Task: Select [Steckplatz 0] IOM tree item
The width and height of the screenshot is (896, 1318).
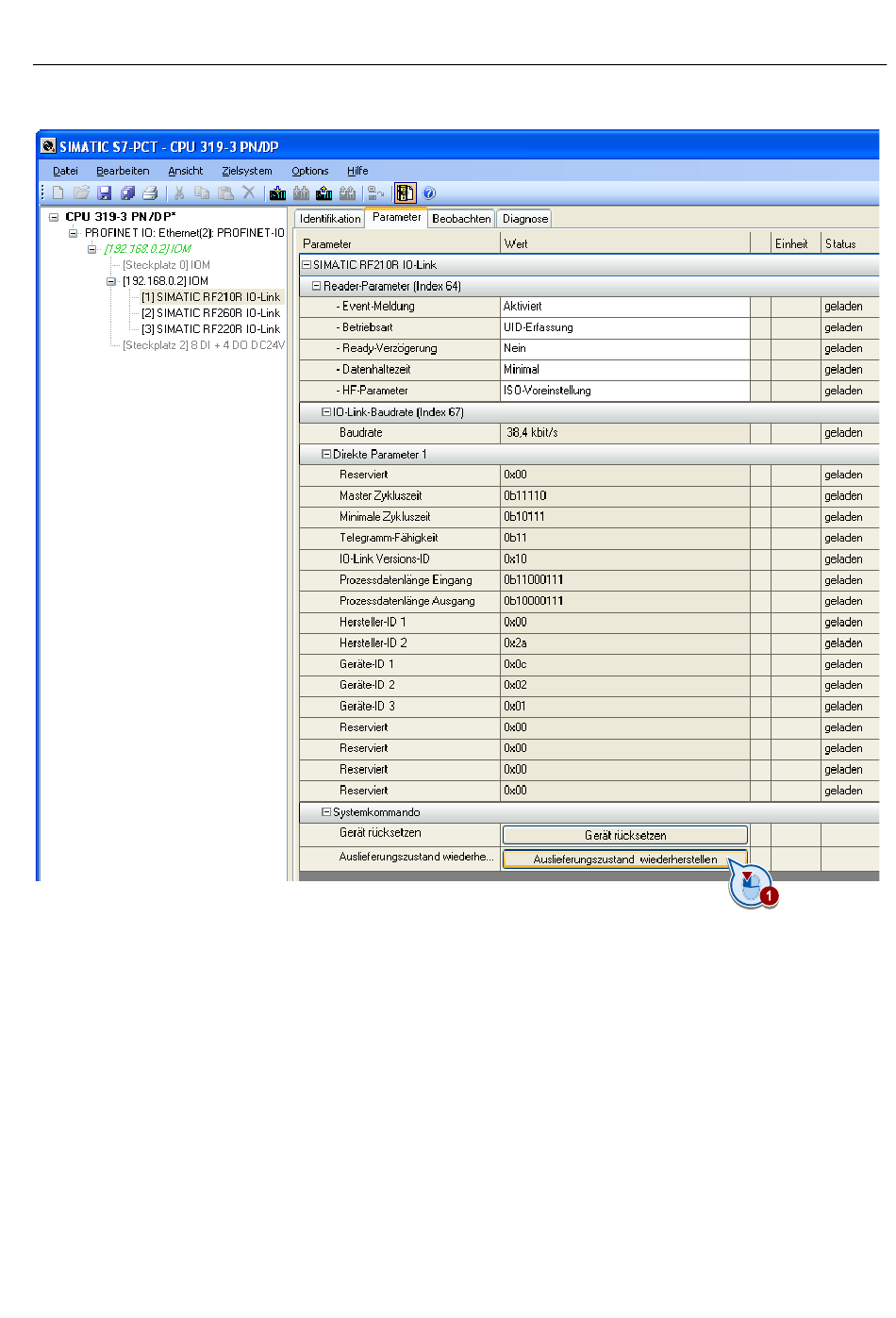Action: pos(166,265)
